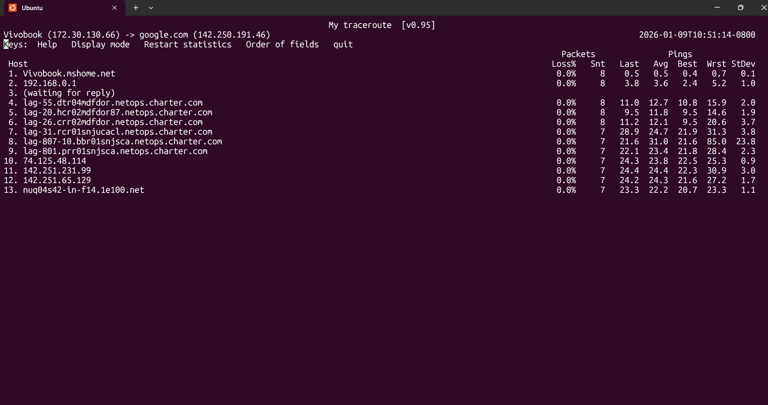
Task: Click hop 12 host 142.251.65.129
Action: pyautogui.click(x=57, y=180)
